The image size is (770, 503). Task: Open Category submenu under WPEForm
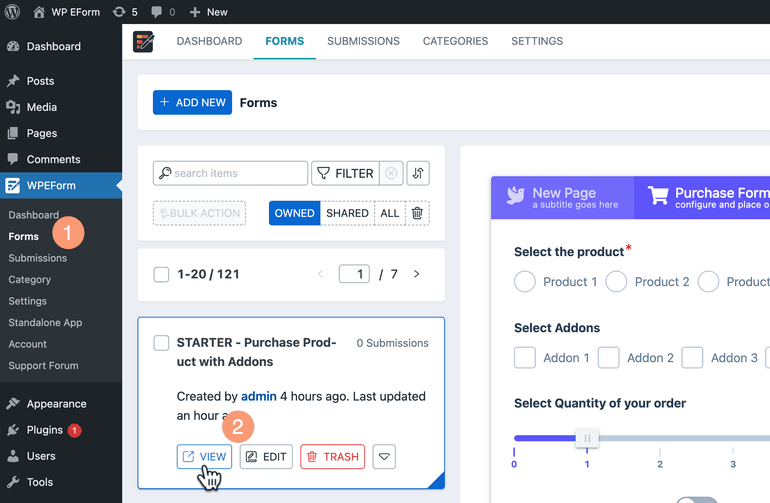tap(29, 279)
